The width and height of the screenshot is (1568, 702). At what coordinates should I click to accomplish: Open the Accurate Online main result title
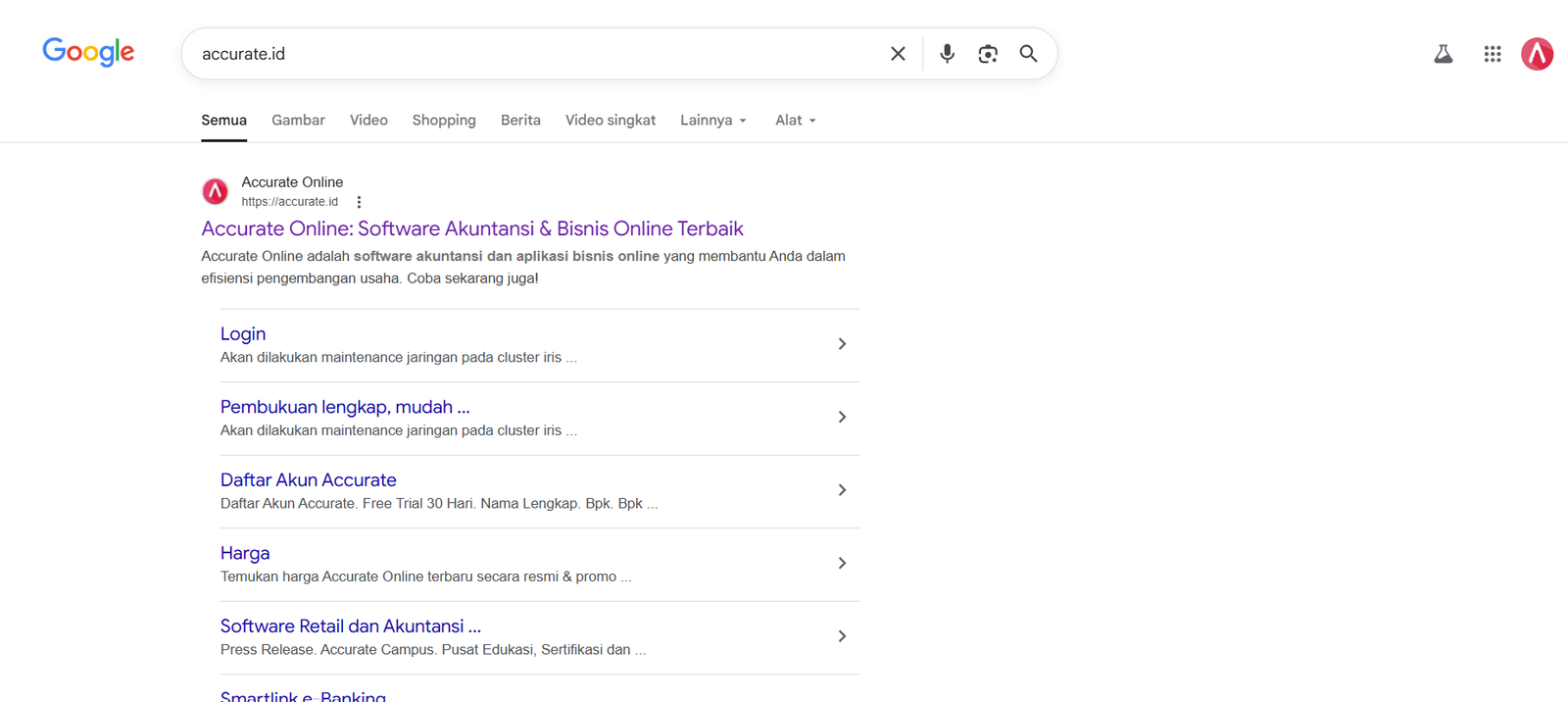472,228
